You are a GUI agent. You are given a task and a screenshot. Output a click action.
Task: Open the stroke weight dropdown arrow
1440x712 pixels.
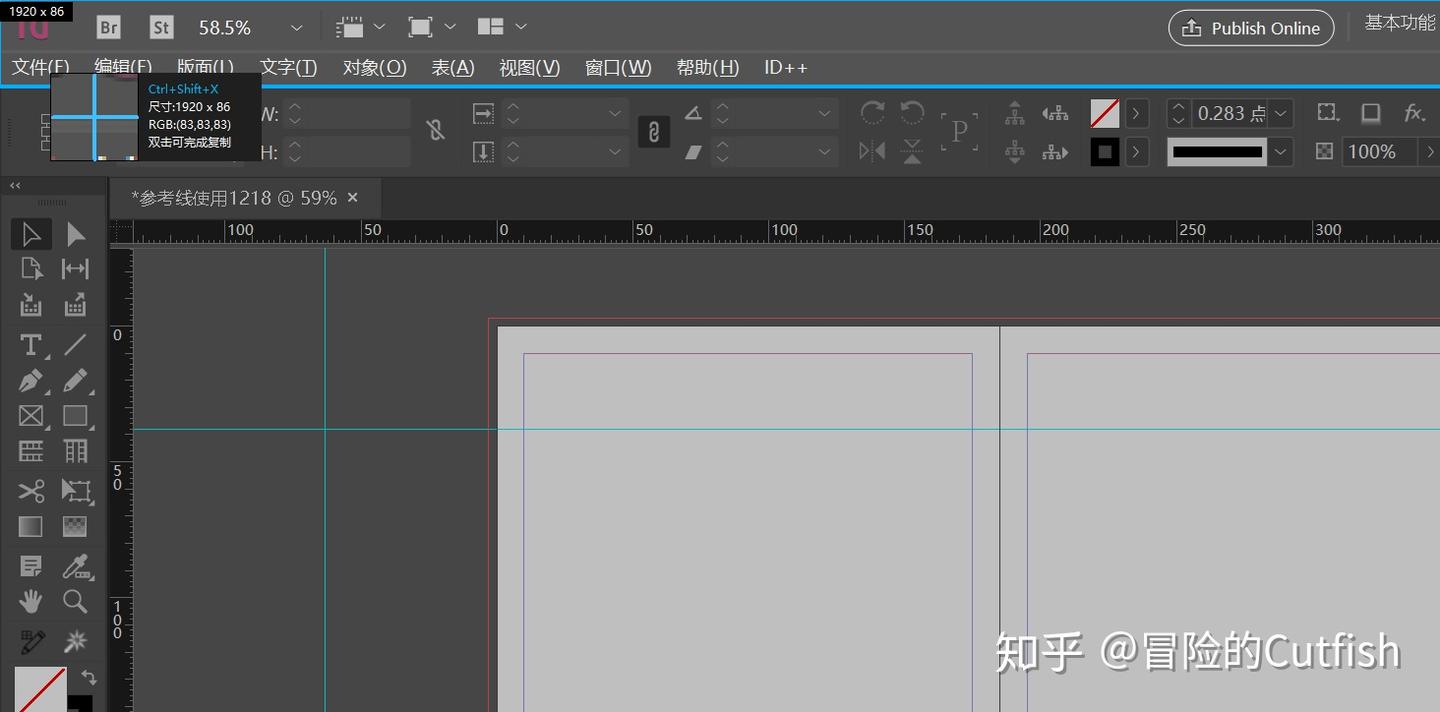(x=1281, y=112)
